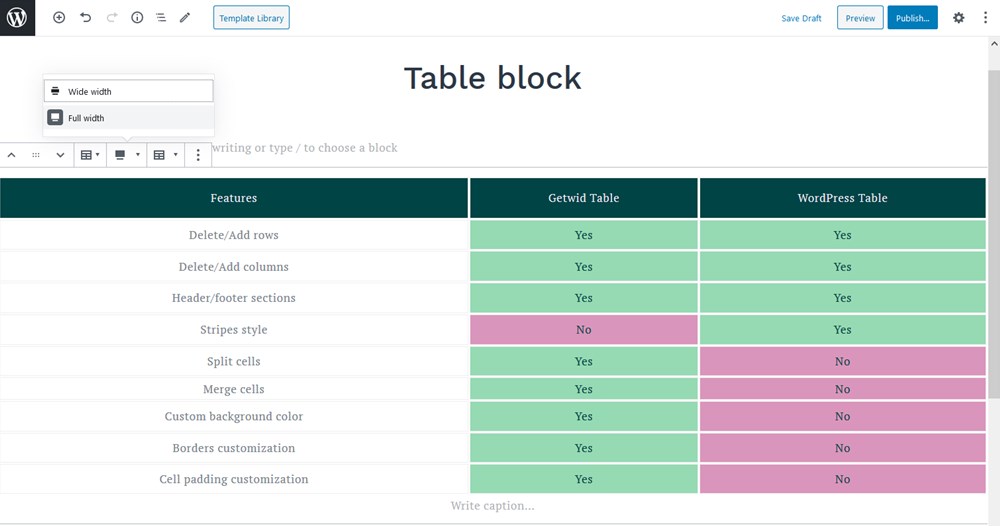
Task: Save Draft of the post
Action: (801, 18)
